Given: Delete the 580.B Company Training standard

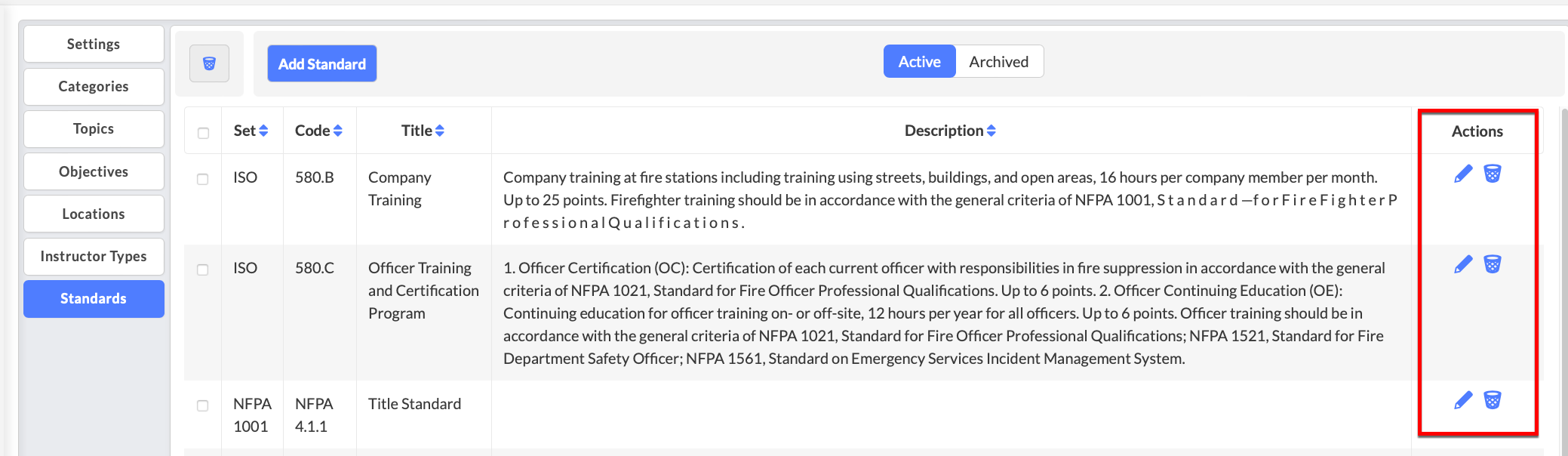Looking at the screenshot, I should point(1492,174).
